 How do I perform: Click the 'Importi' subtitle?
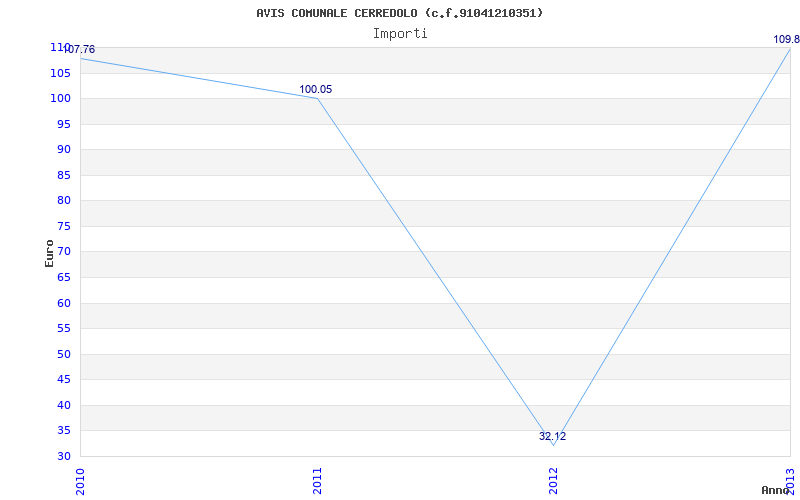[400, 34]
